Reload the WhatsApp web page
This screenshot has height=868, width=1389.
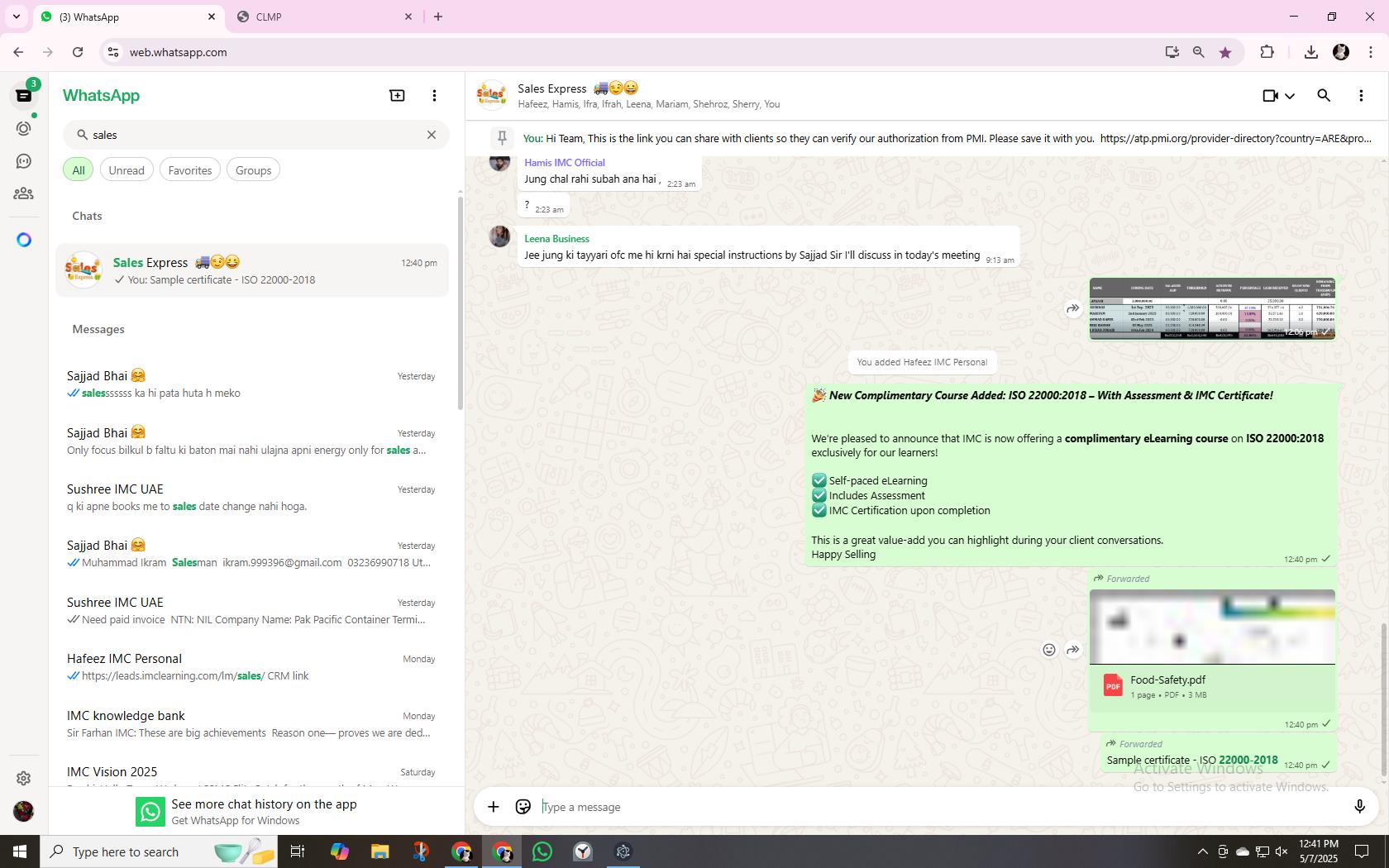78,52
